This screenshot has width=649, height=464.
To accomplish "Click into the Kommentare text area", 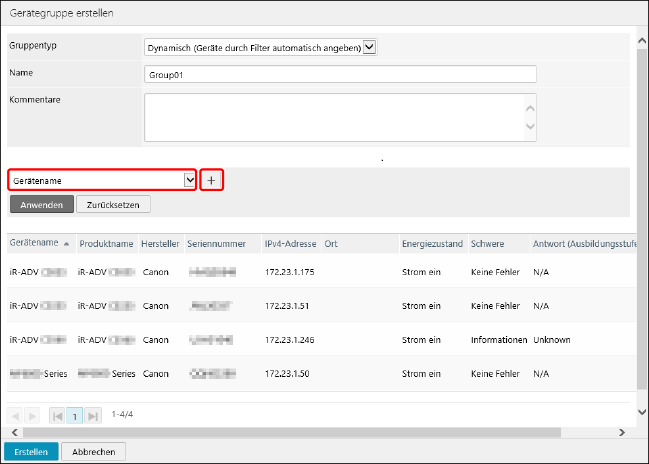I will click(x=334, y=116).
